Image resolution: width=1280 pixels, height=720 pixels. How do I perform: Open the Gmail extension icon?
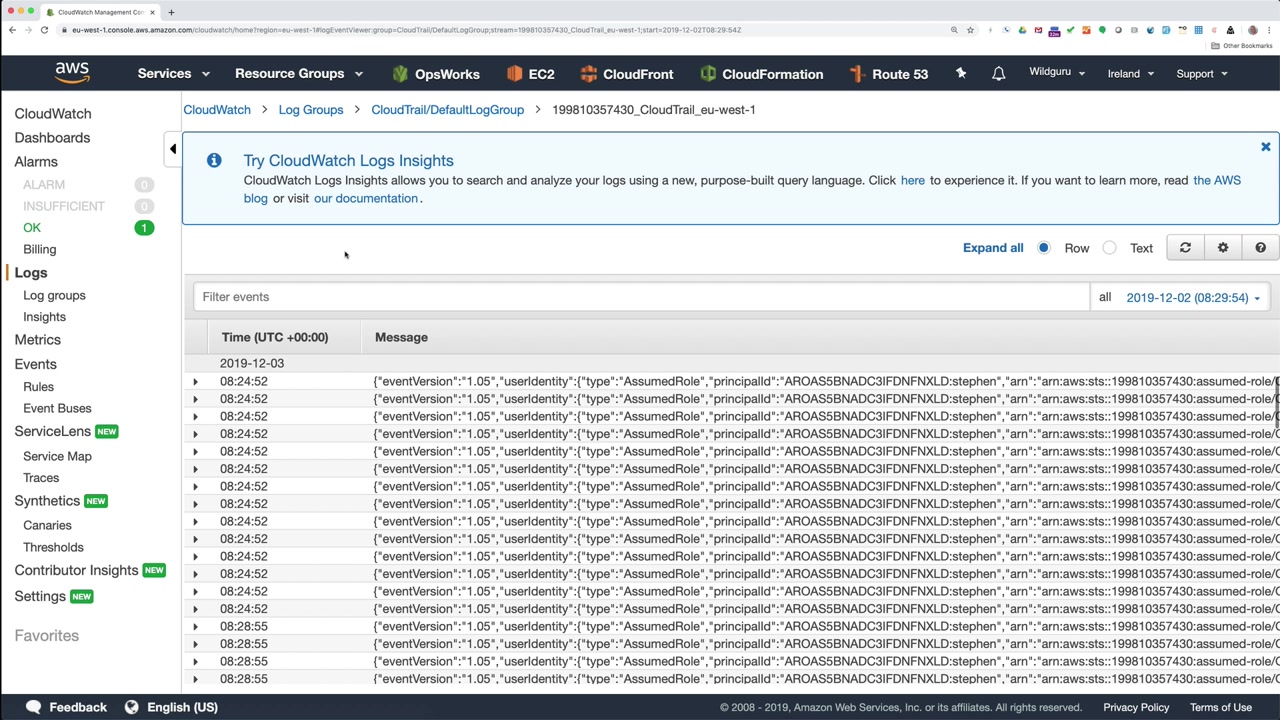1038,30
